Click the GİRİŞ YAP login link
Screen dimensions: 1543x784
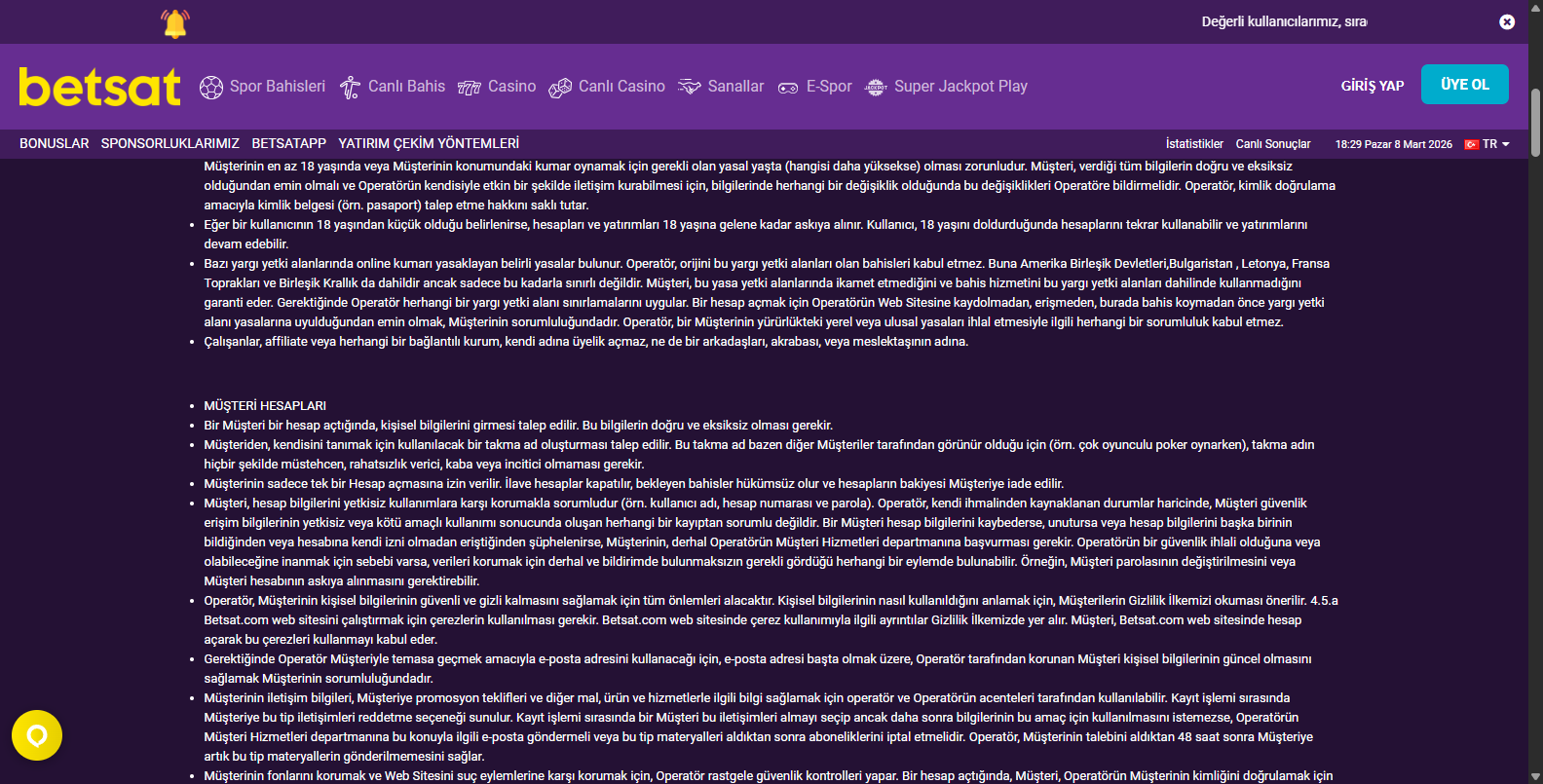coord(1373,86)
